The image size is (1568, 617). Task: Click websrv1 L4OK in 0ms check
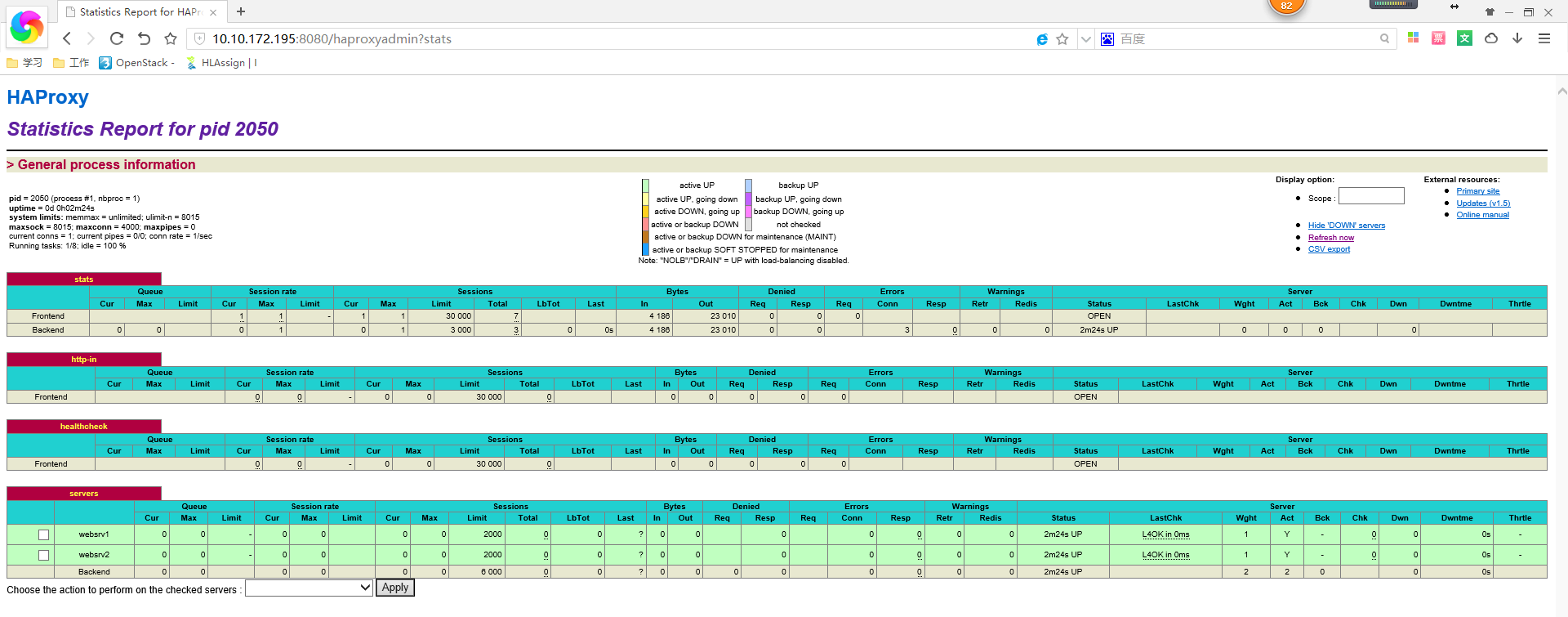1165,534
